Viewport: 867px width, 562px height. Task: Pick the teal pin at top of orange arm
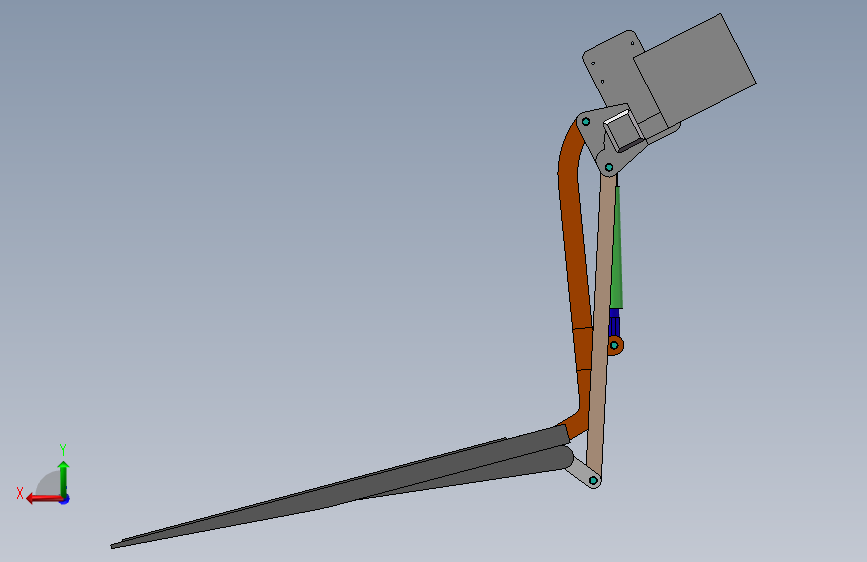(x=586, y=122)
